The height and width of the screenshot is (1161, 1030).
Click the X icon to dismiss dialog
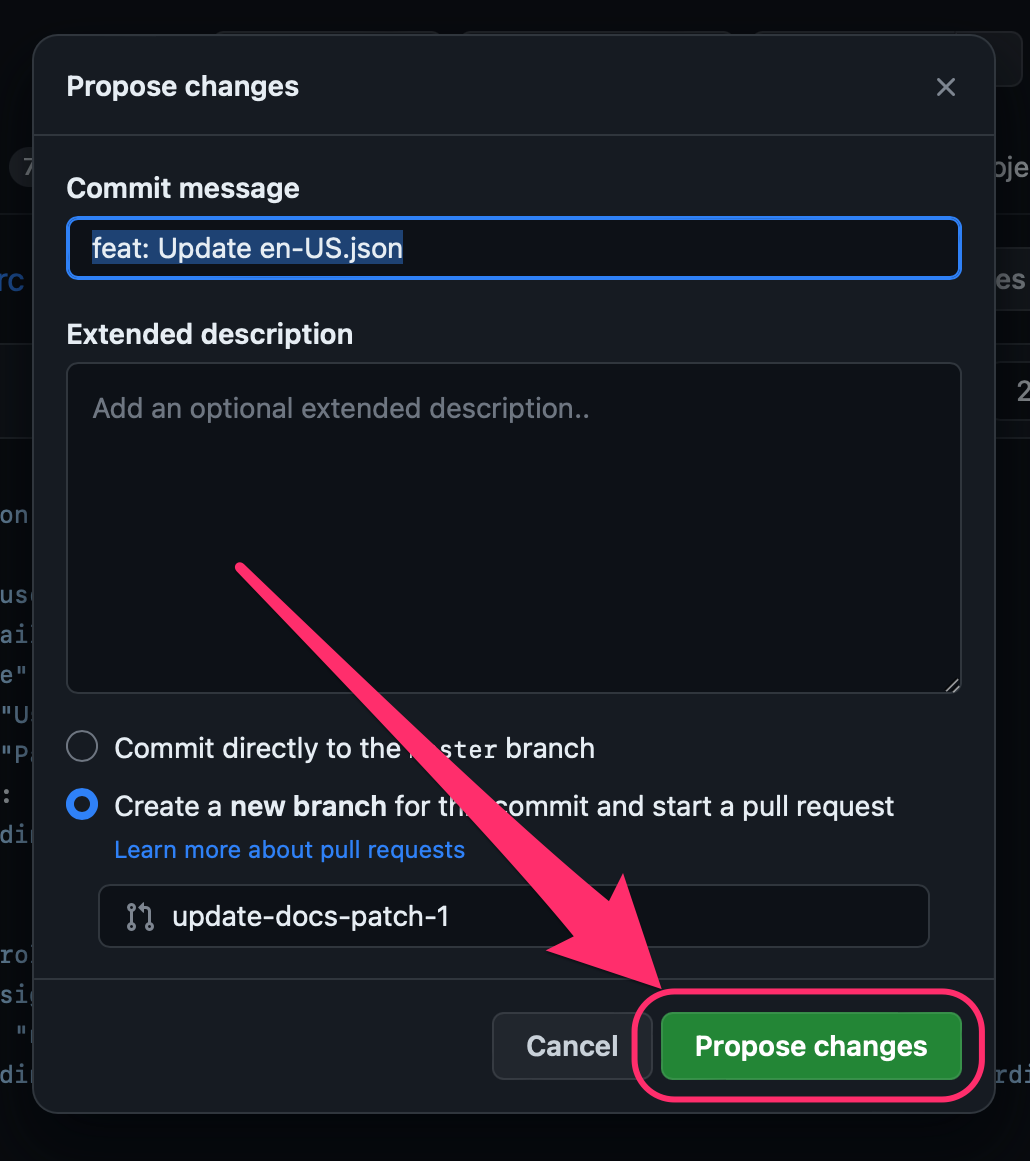945,87
